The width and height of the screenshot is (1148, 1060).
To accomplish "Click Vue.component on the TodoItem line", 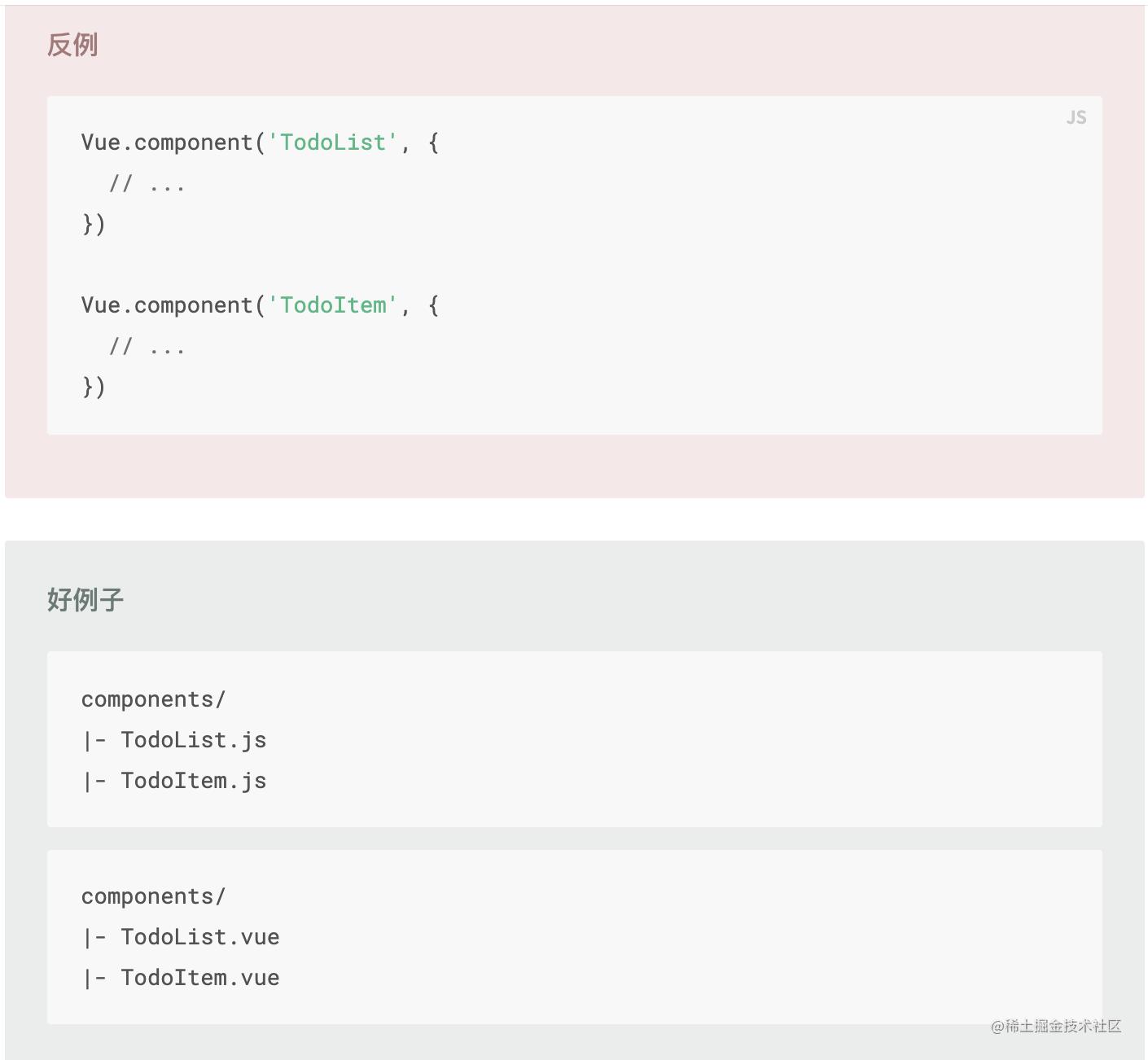I will click(x=166, y=305).
